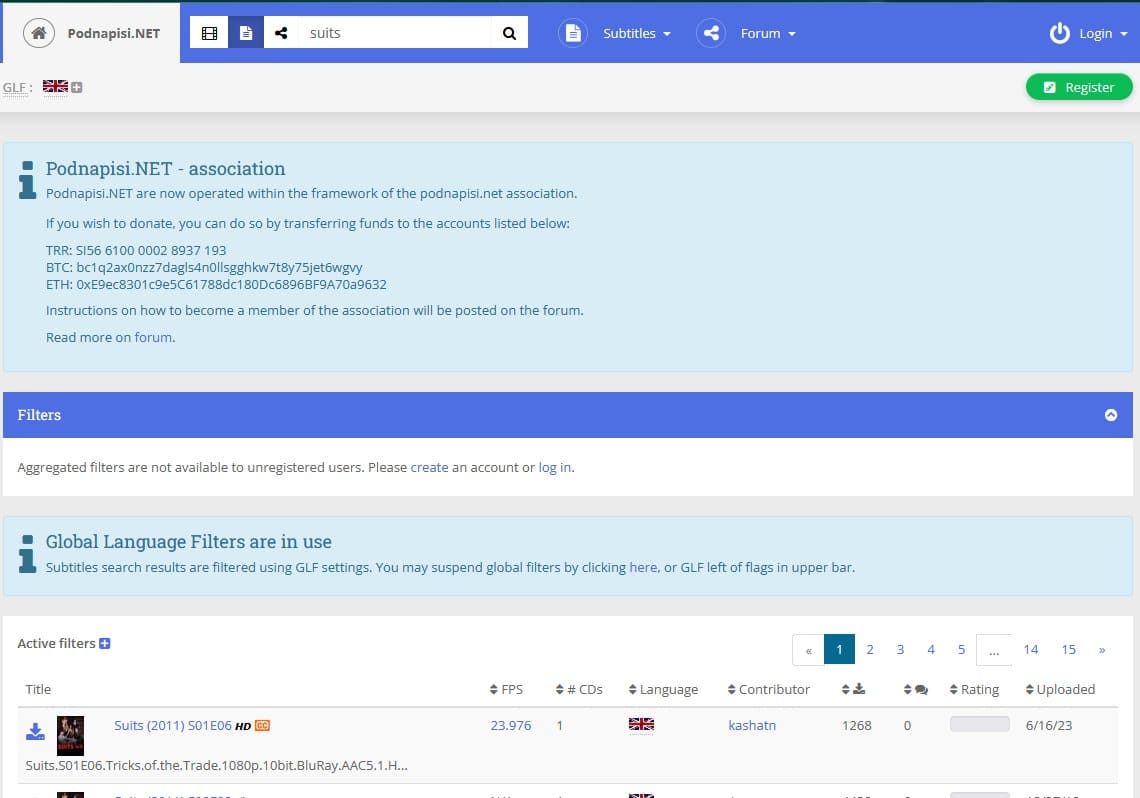Sort results by # CDs column

point(579,689)
